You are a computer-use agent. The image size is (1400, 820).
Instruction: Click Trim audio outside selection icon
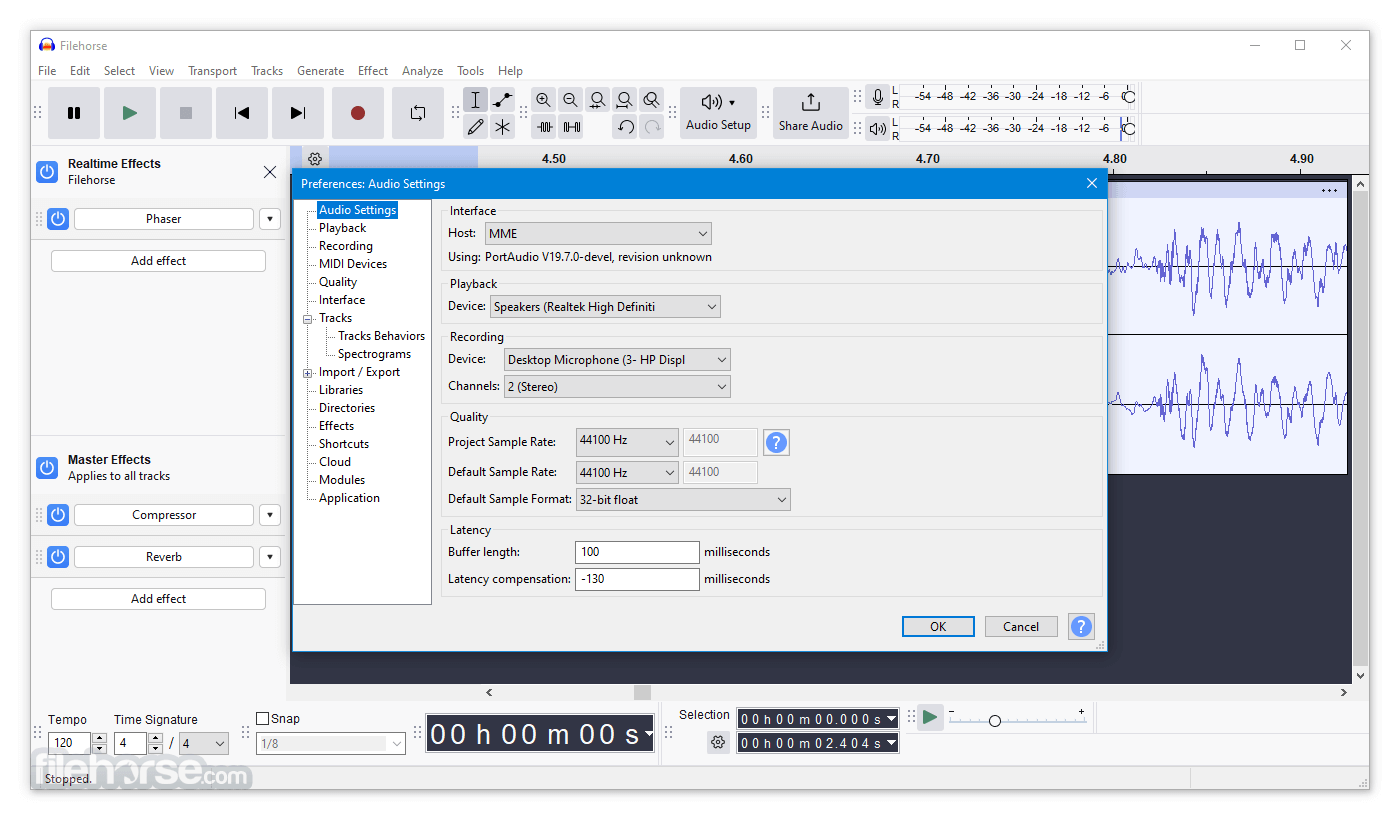tap(544, 127)
